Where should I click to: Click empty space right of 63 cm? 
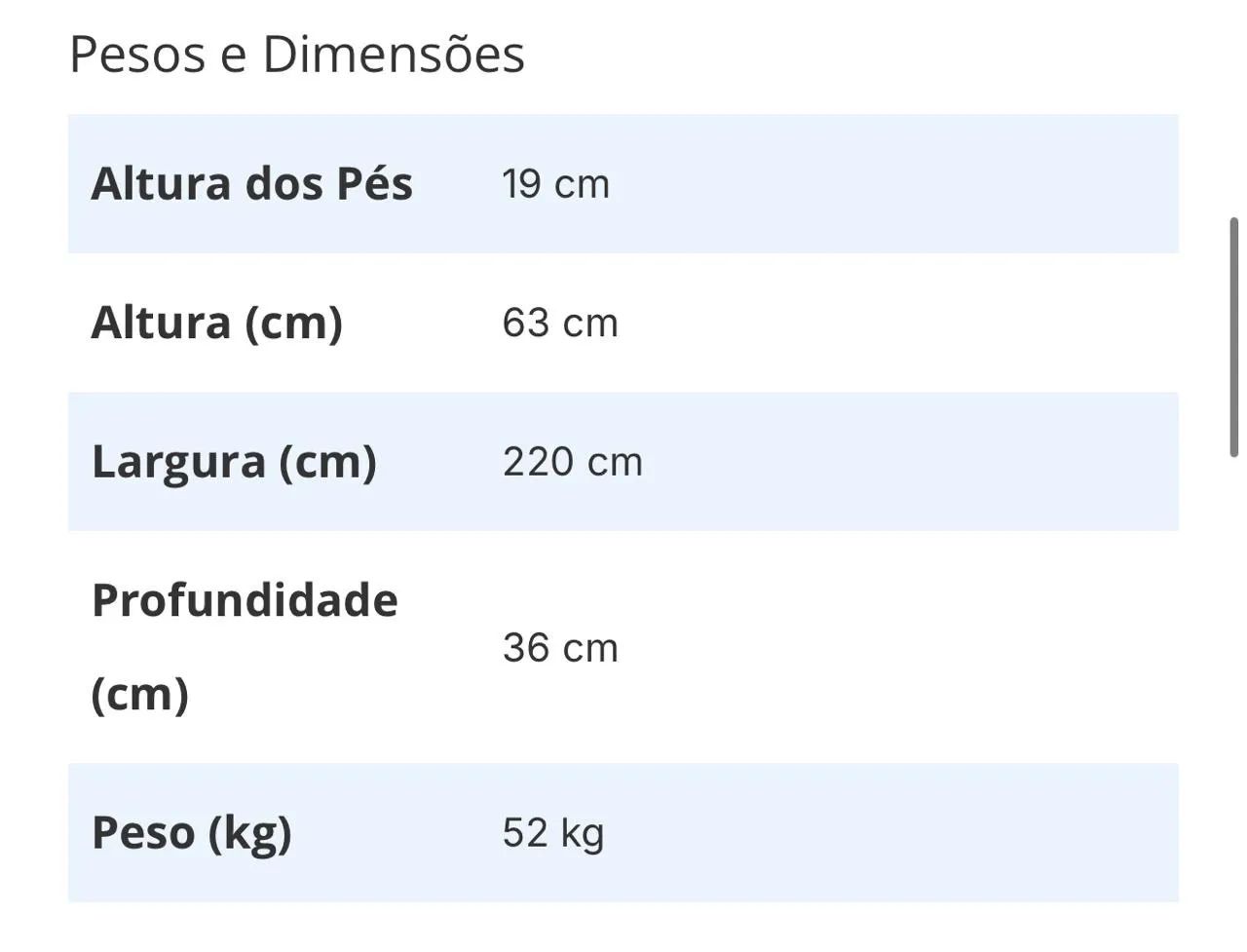point(877,324)
